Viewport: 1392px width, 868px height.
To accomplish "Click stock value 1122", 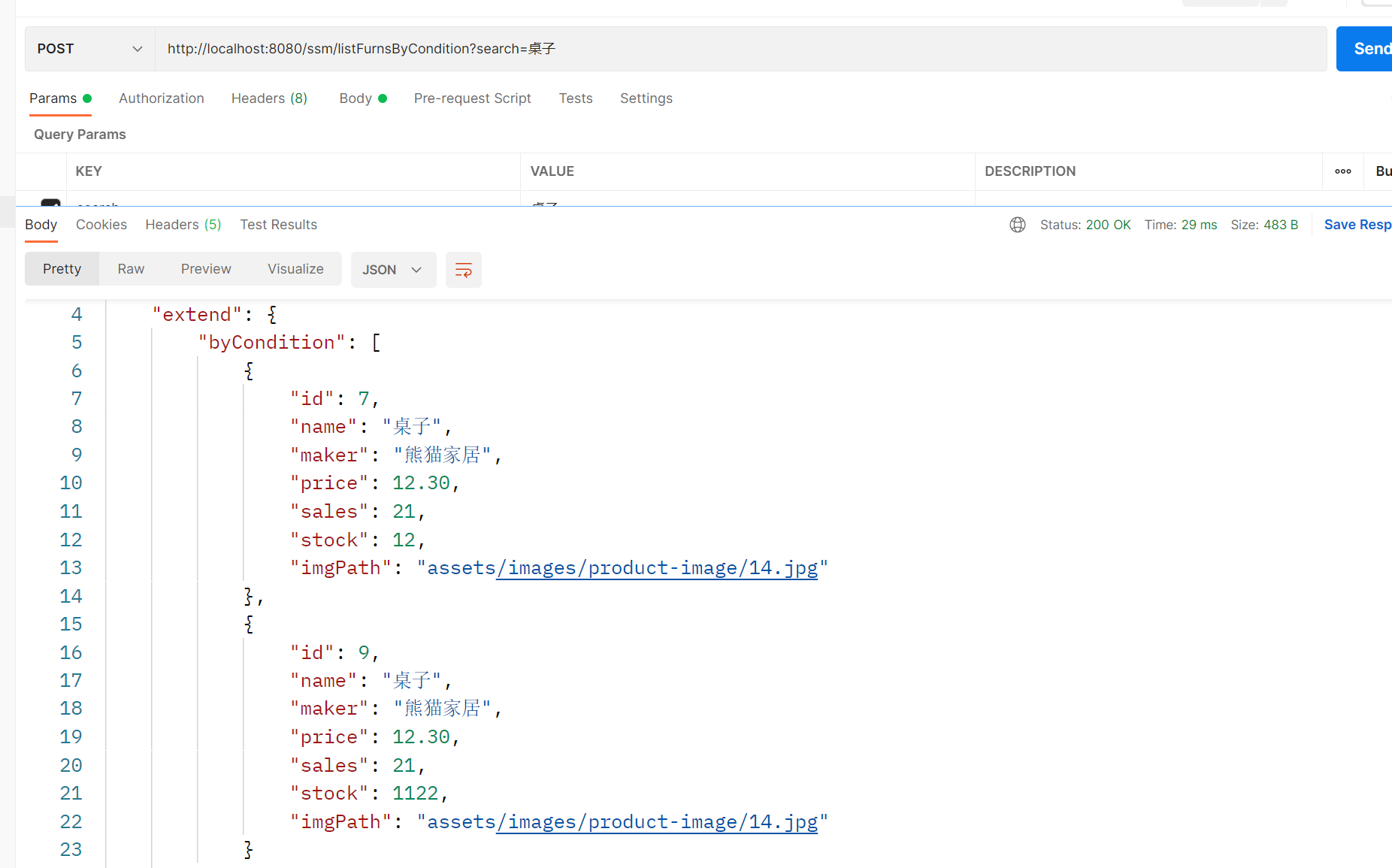I will (415, 794).
